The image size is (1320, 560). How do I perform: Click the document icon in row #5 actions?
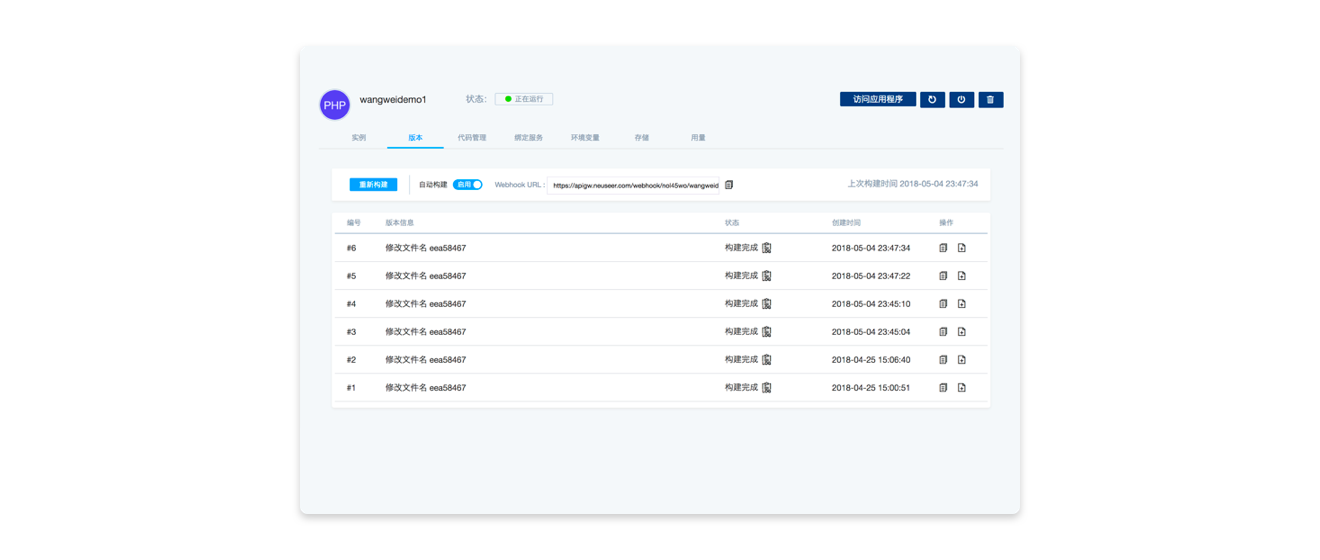(943, 276)
